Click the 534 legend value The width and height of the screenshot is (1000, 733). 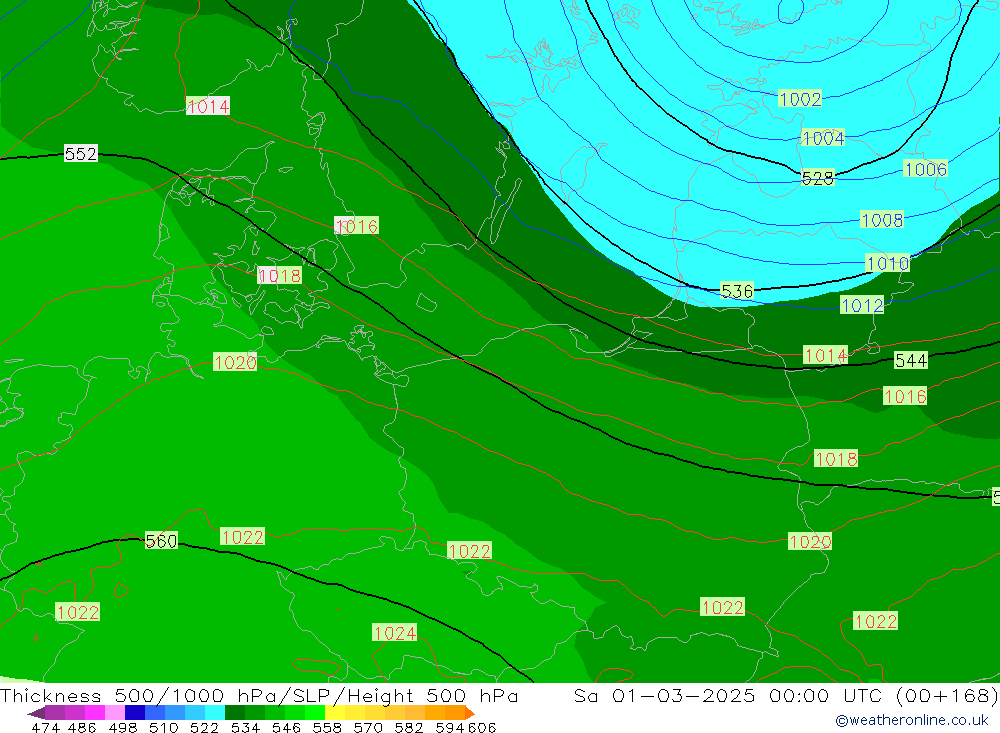(246, 728)
